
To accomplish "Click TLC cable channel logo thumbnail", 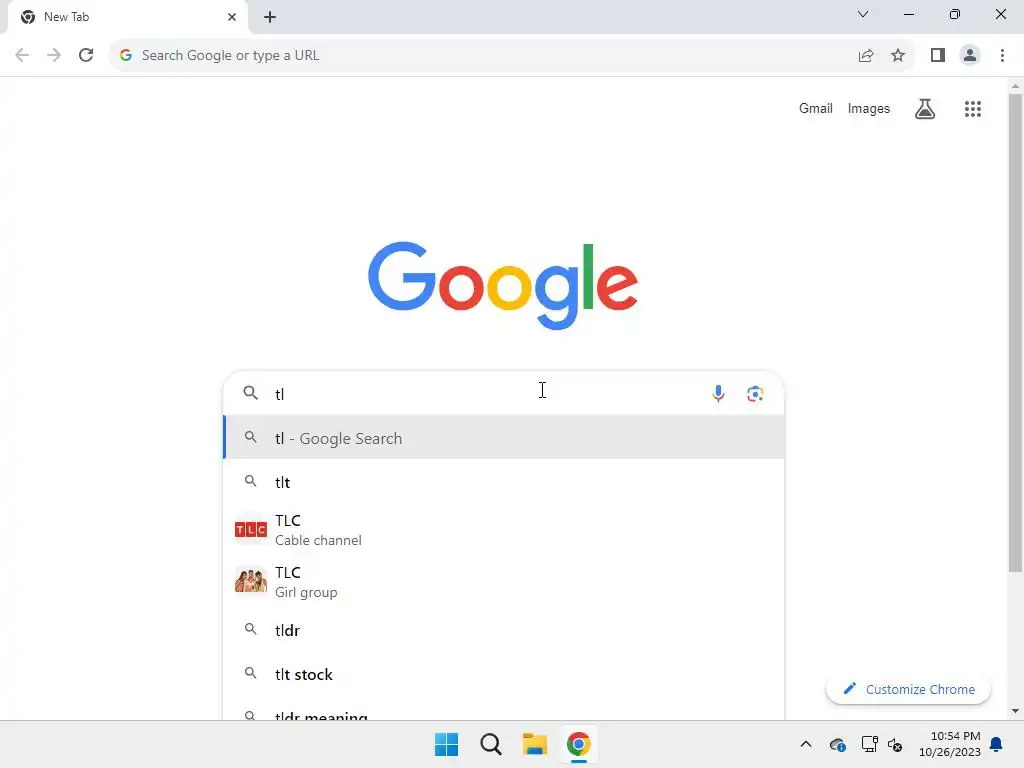I will (x=251, y=530).
